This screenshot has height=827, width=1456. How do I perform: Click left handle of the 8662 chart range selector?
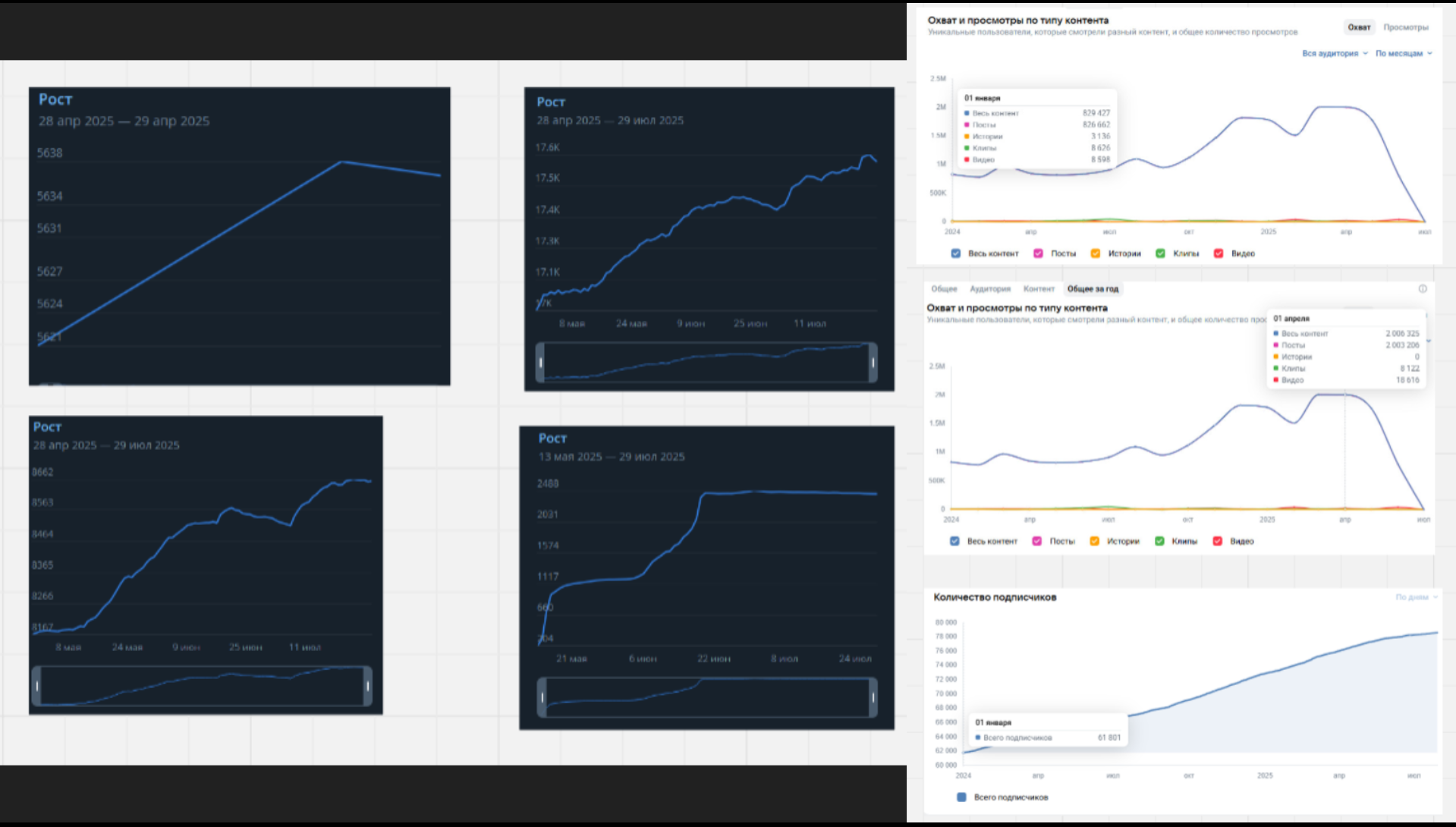pos(36,686)
